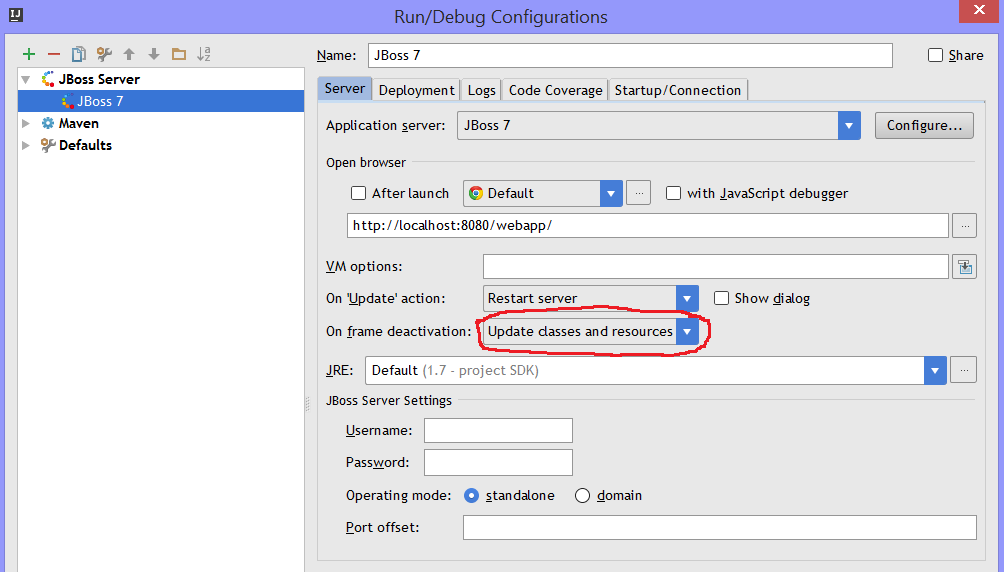Expand the Defaults tree node
1004x572 pixels.
pos(26,145)
